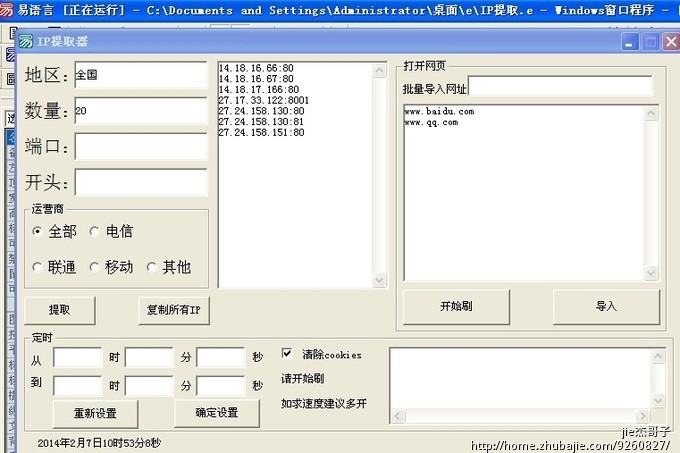Click log box vertical scrollbar up arrow
Image resolution: width=680 pixels, height=453 pixels.
pos(658,356)
